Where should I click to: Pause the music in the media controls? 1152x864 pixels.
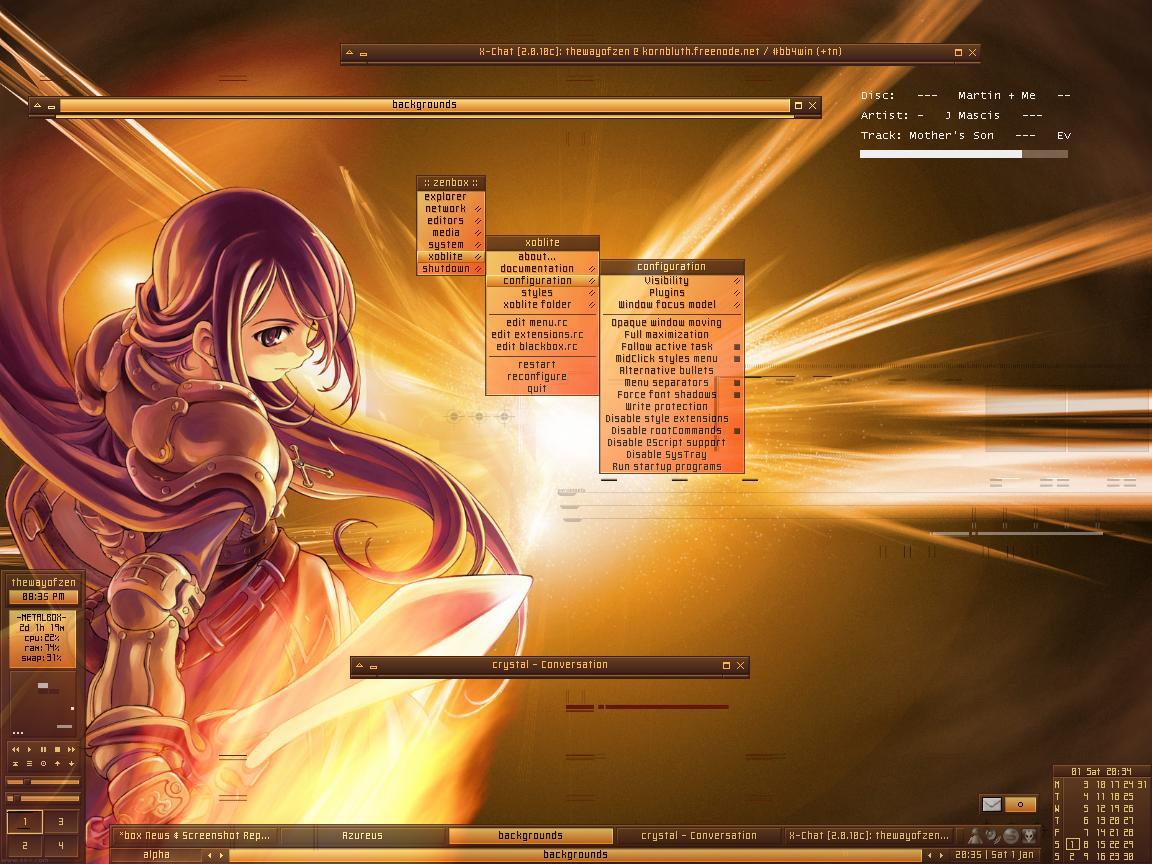[x=43, y=749]
